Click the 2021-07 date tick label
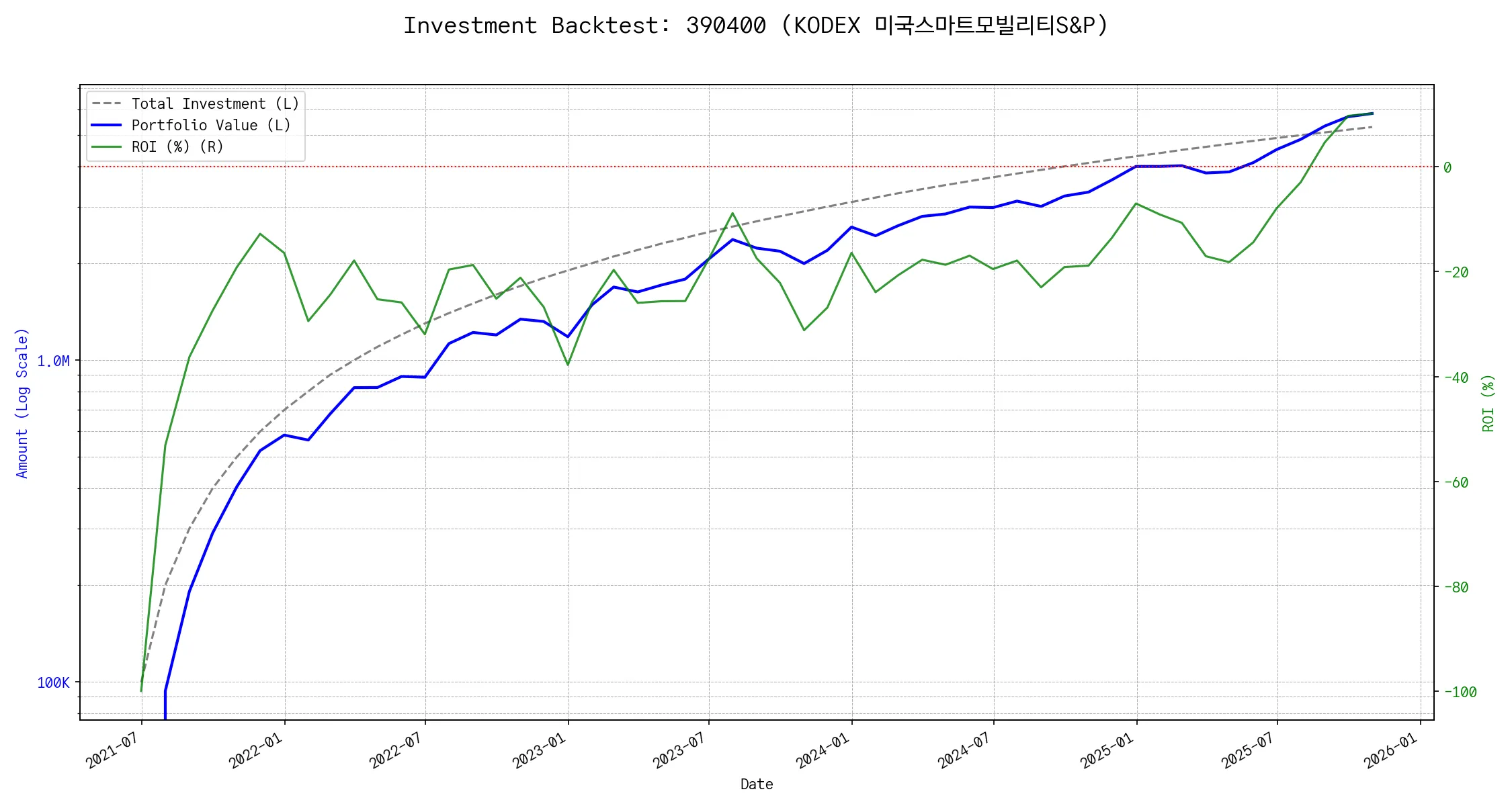The image size is (1512, 806). (x=112, y=750)
